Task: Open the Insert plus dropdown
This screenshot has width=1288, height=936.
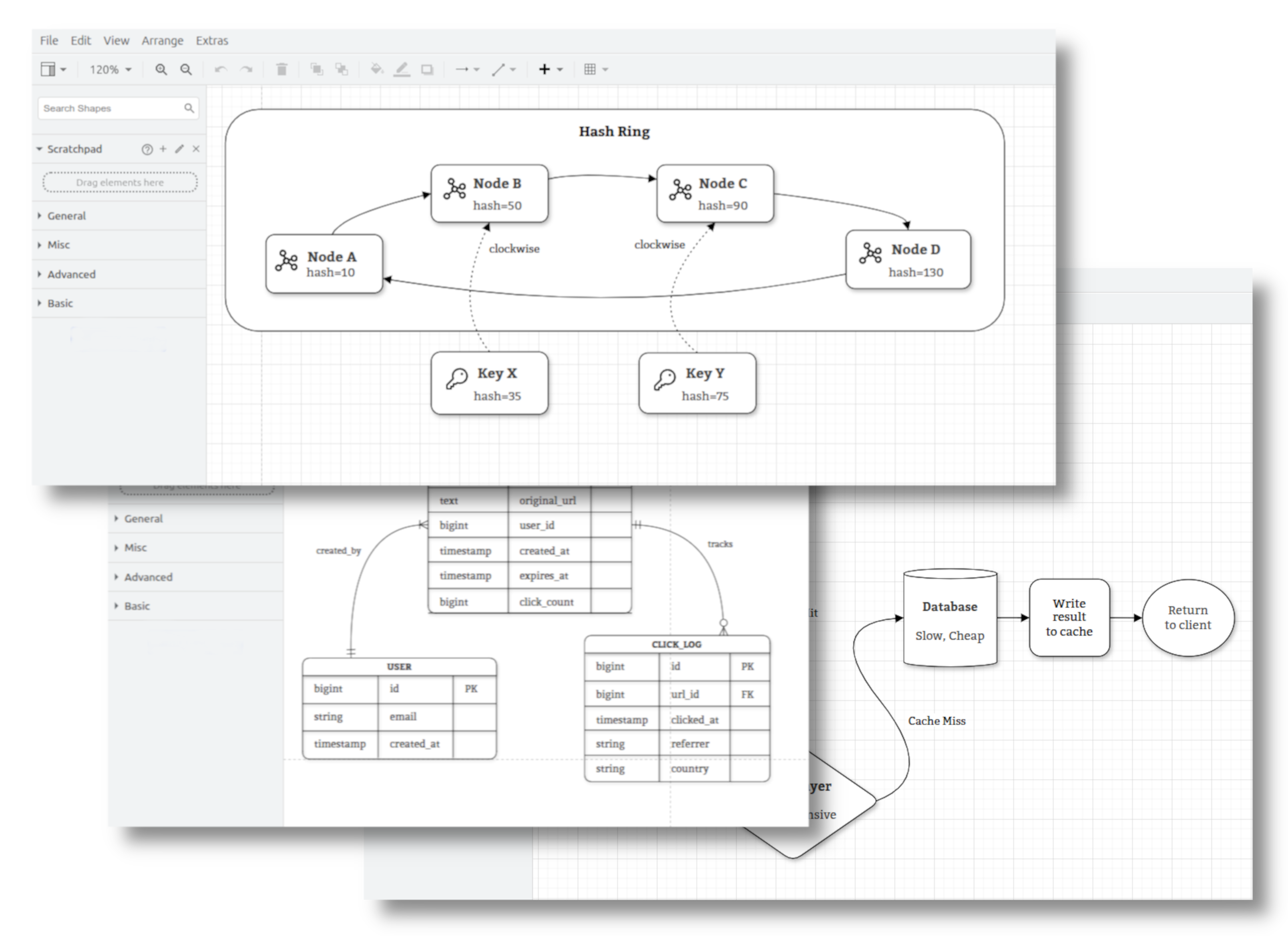Action: pyautogui.click(x=550, y=69)
